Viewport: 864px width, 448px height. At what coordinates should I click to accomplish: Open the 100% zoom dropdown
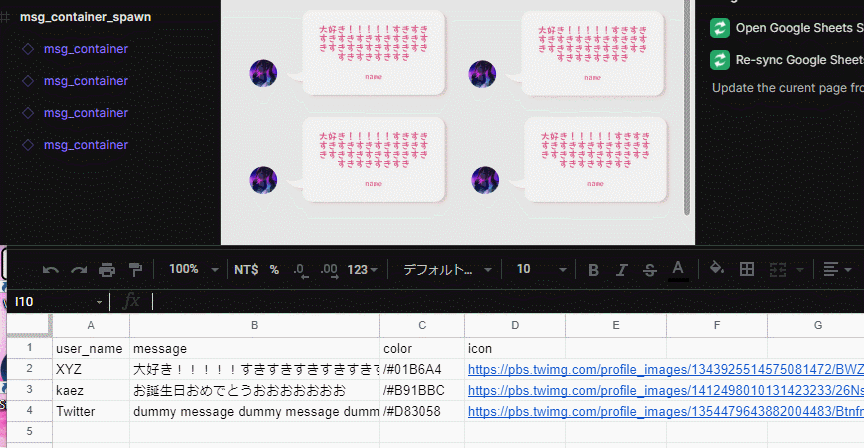point(194,269)
